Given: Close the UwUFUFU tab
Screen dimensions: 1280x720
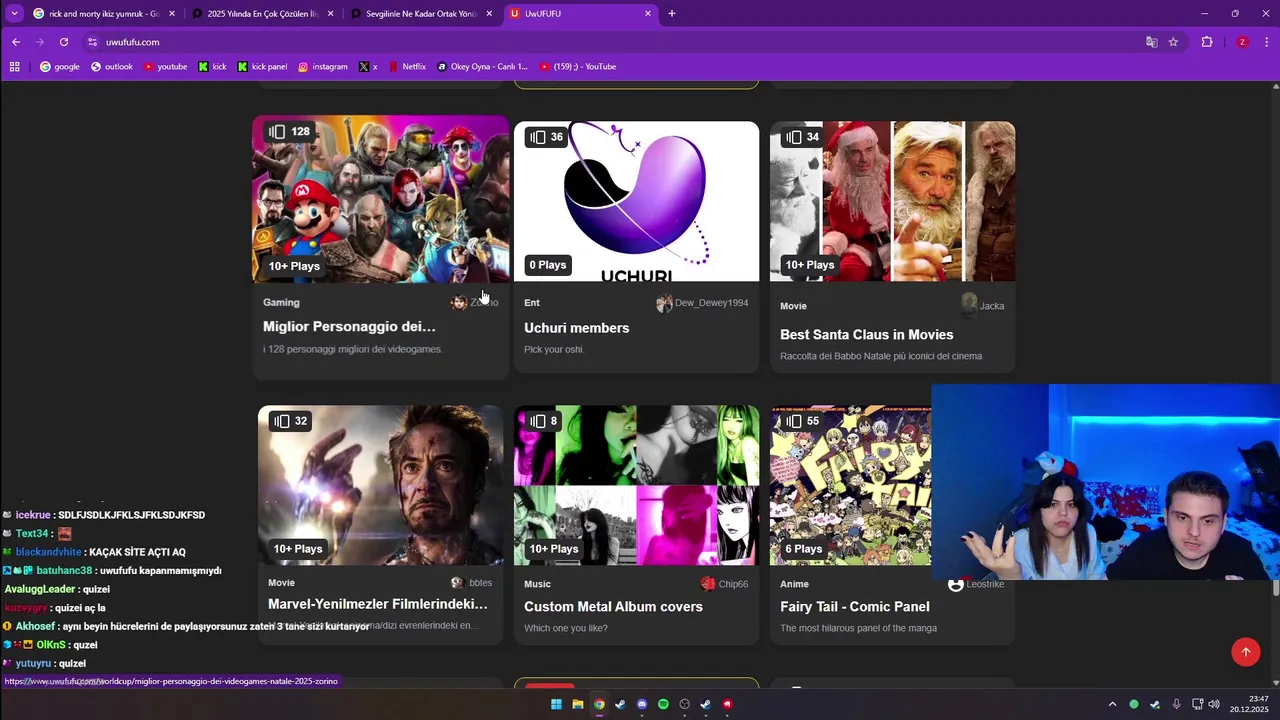Looking at the screenshot, I should pos(648,14).
